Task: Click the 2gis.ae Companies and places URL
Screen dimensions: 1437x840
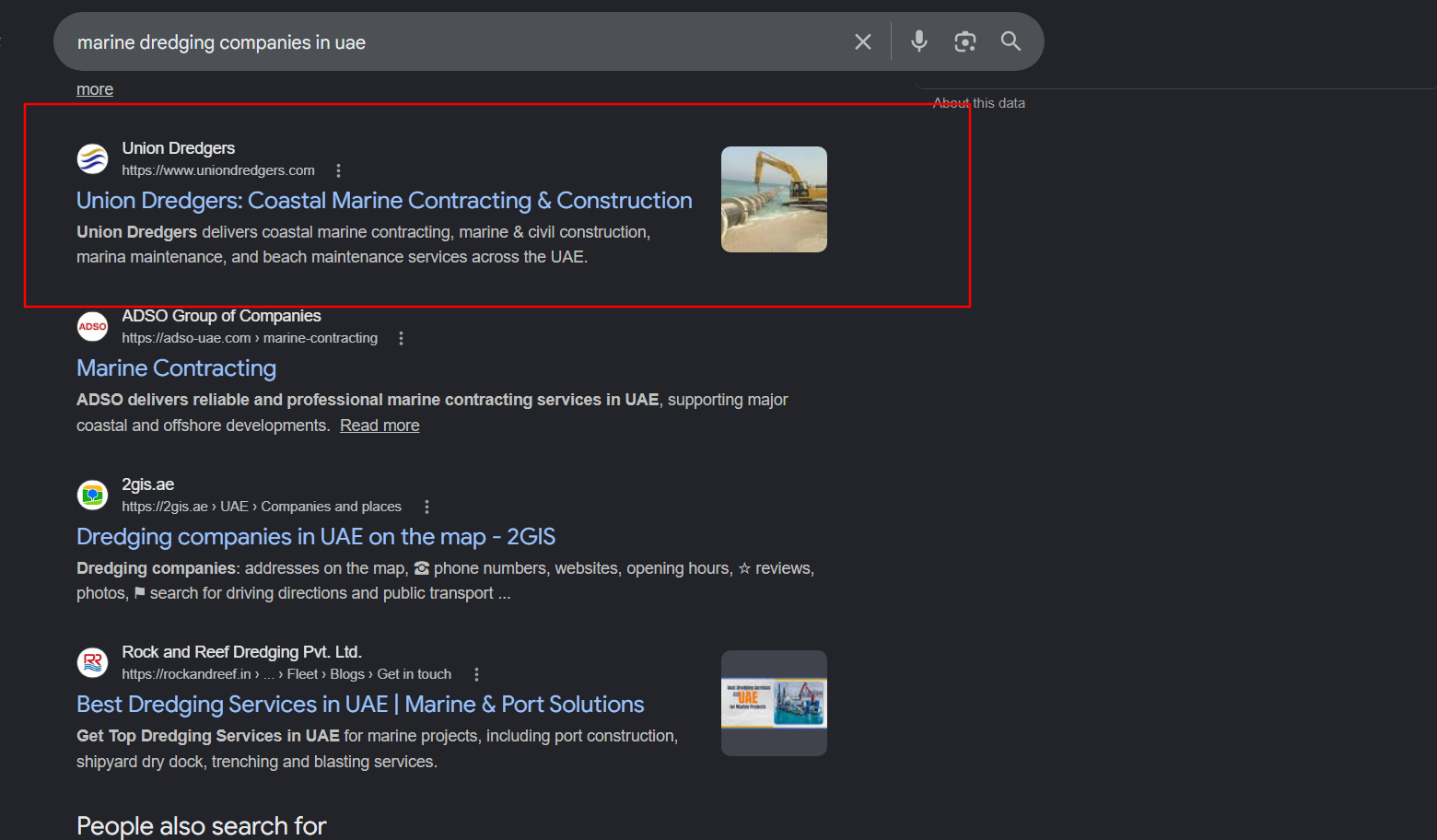Action: coord(262,507)
